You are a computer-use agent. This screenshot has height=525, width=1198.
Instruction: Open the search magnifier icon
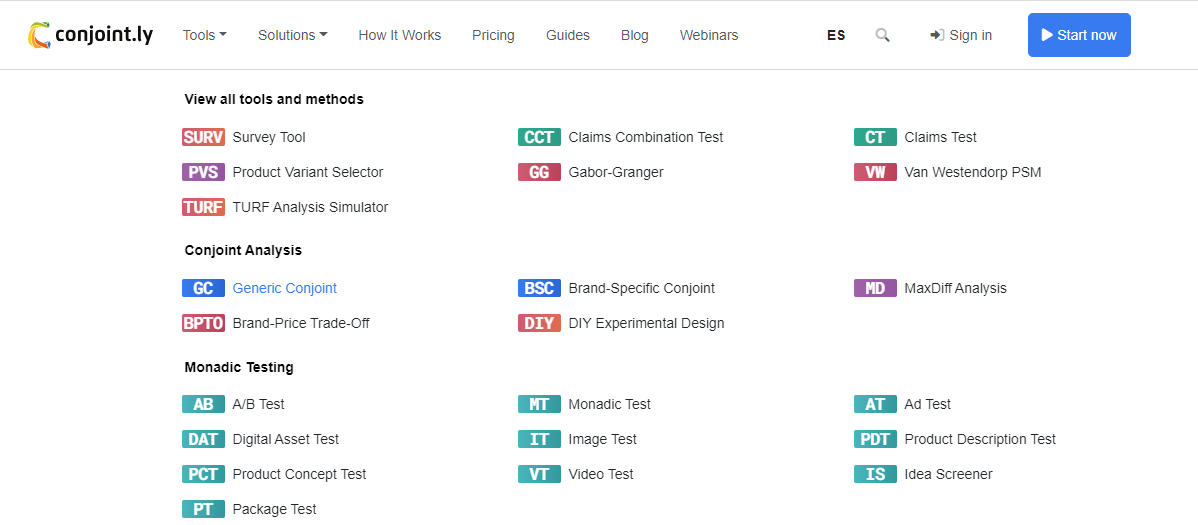click(x=882, y=35)
